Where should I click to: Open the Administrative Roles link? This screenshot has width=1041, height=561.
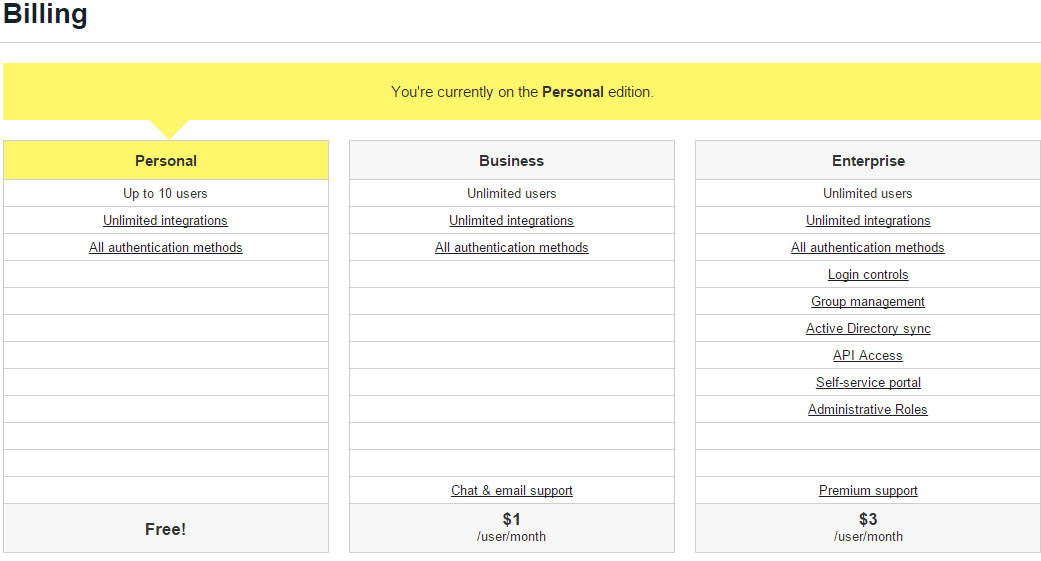(x=868, y=410)
